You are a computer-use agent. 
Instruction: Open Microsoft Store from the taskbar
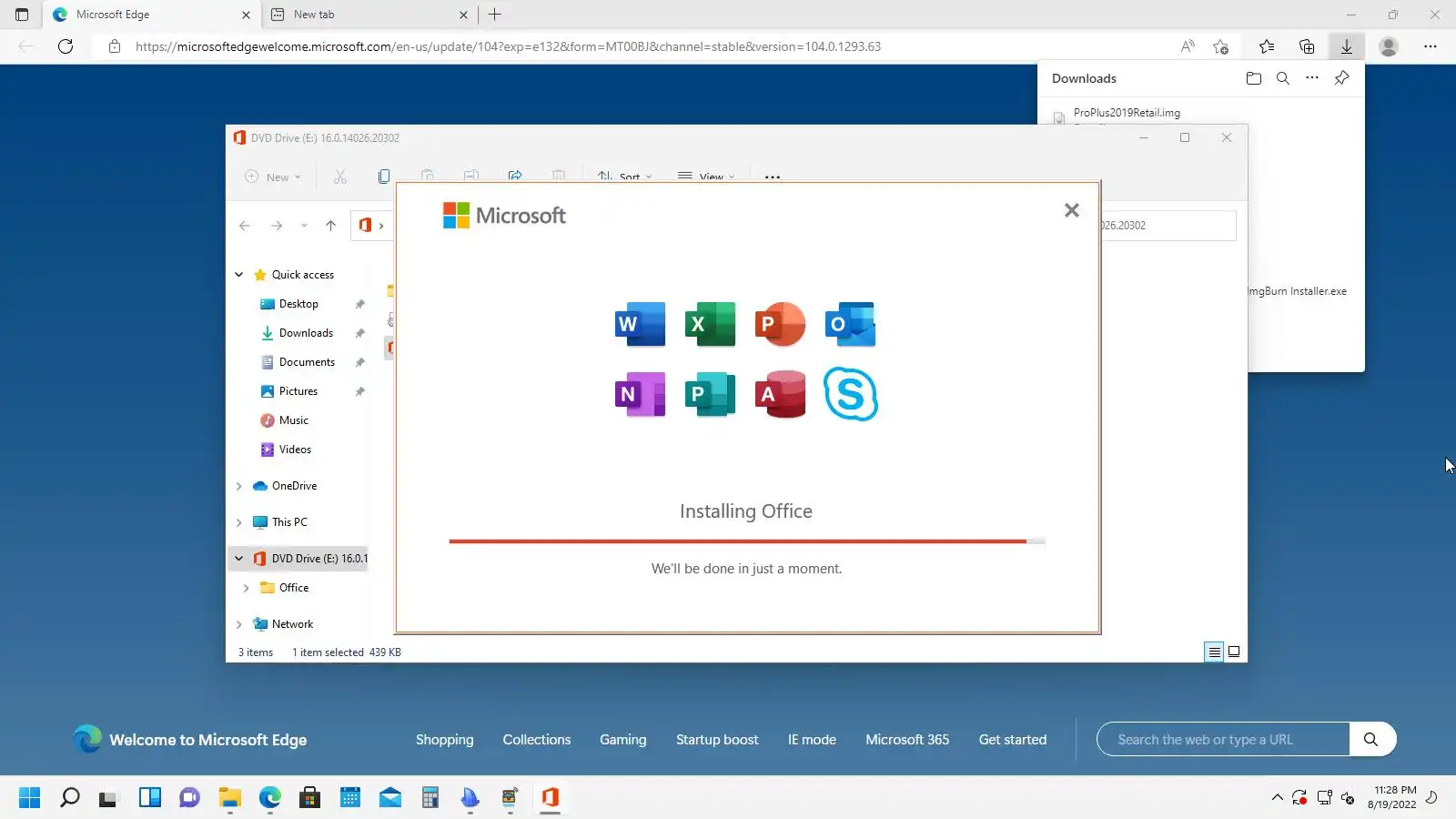pyautogui.click(x=310, y=798)
